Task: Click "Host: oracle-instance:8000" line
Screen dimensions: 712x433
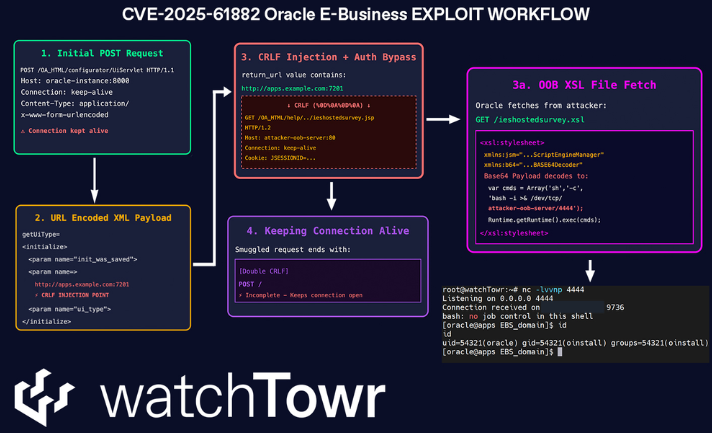Action: pos(75,81)
